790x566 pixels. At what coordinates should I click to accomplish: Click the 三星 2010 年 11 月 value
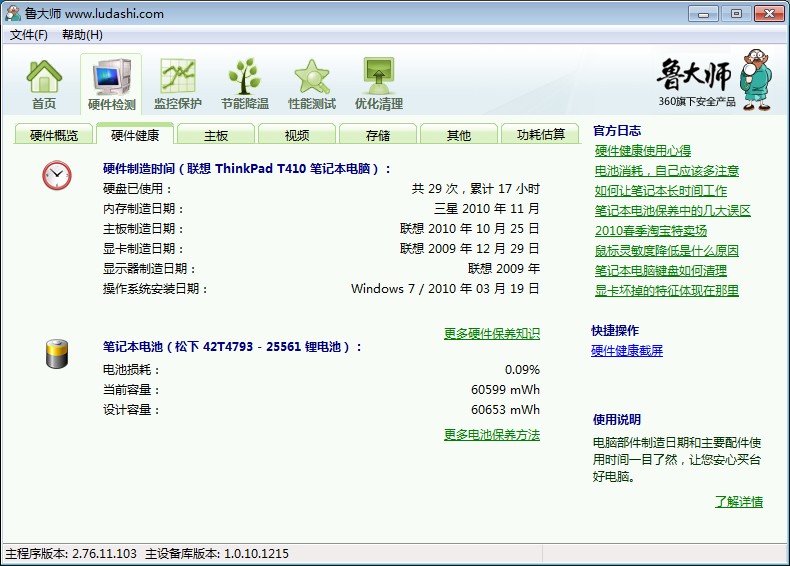487,209
